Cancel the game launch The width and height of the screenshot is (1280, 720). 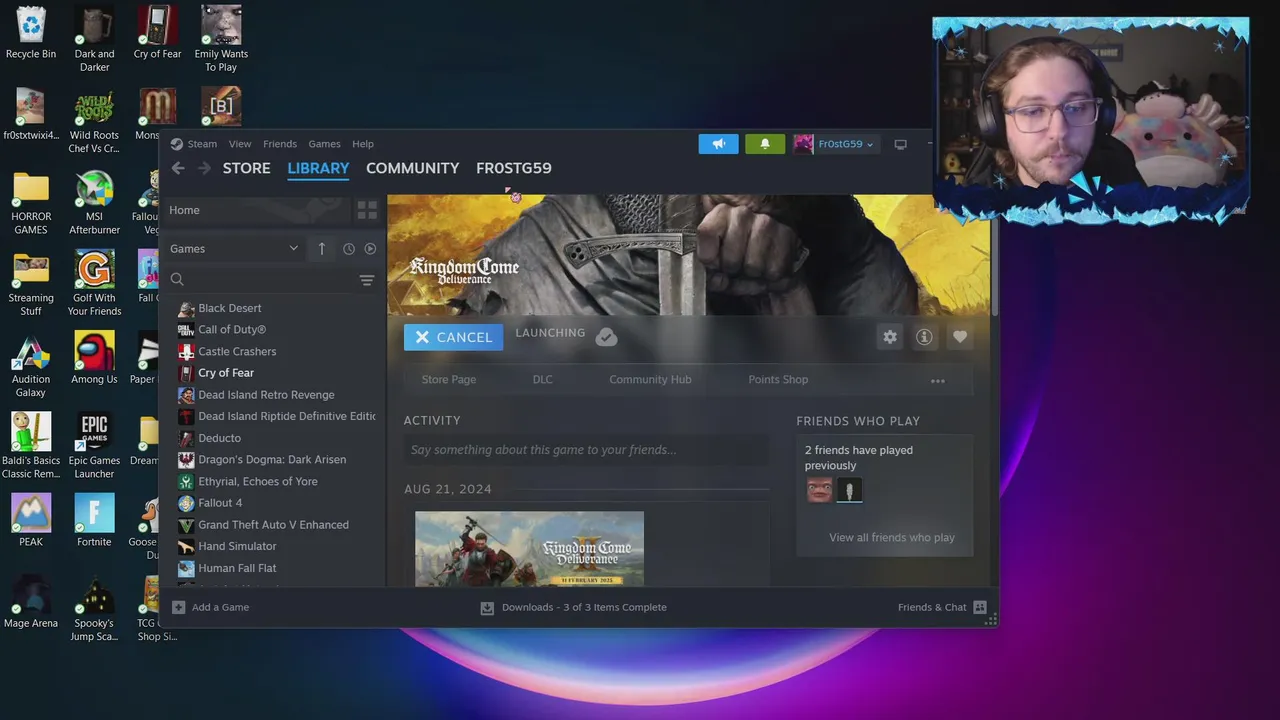click(453, 337)
